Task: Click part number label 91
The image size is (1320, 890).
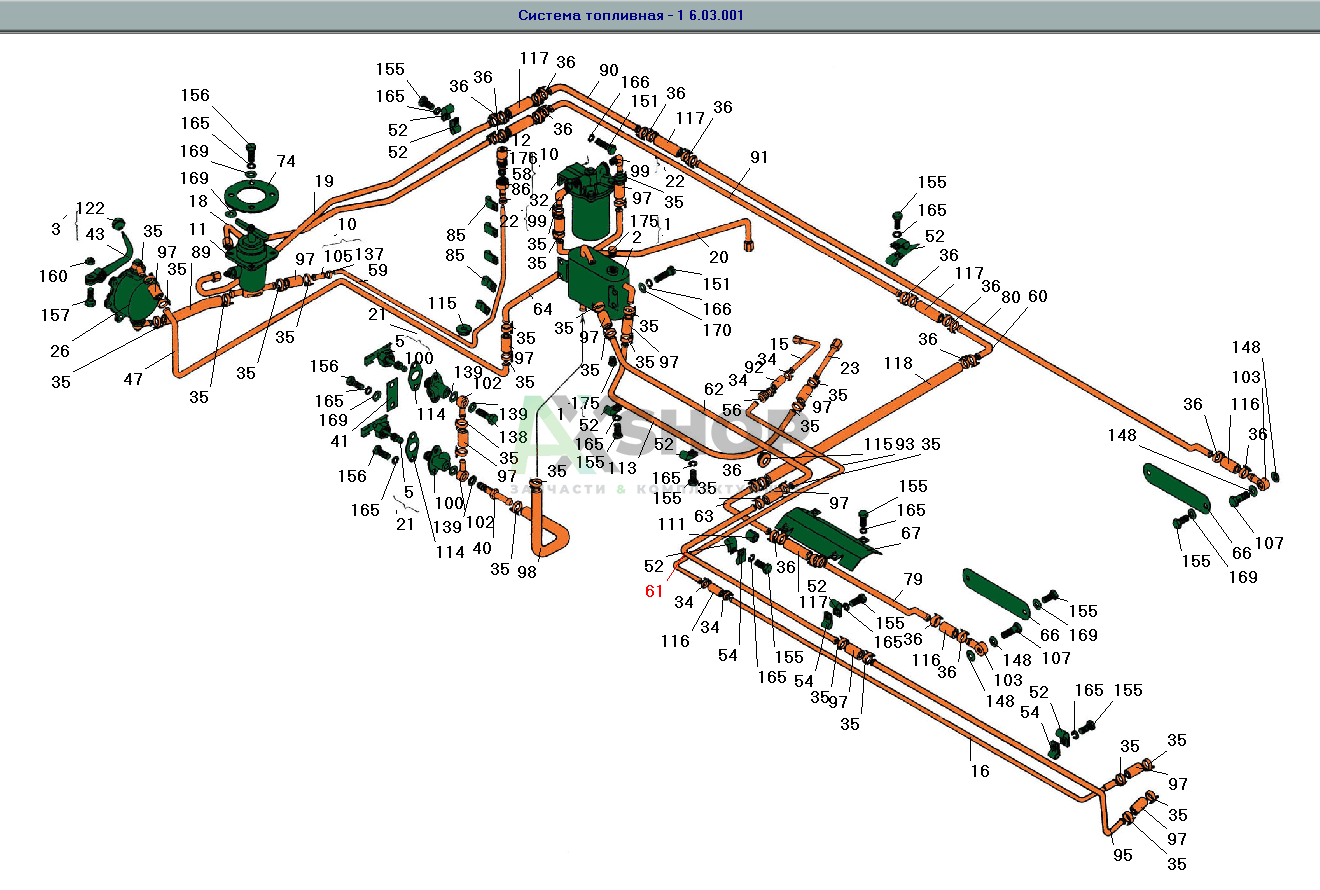Action: pos(760,156)
